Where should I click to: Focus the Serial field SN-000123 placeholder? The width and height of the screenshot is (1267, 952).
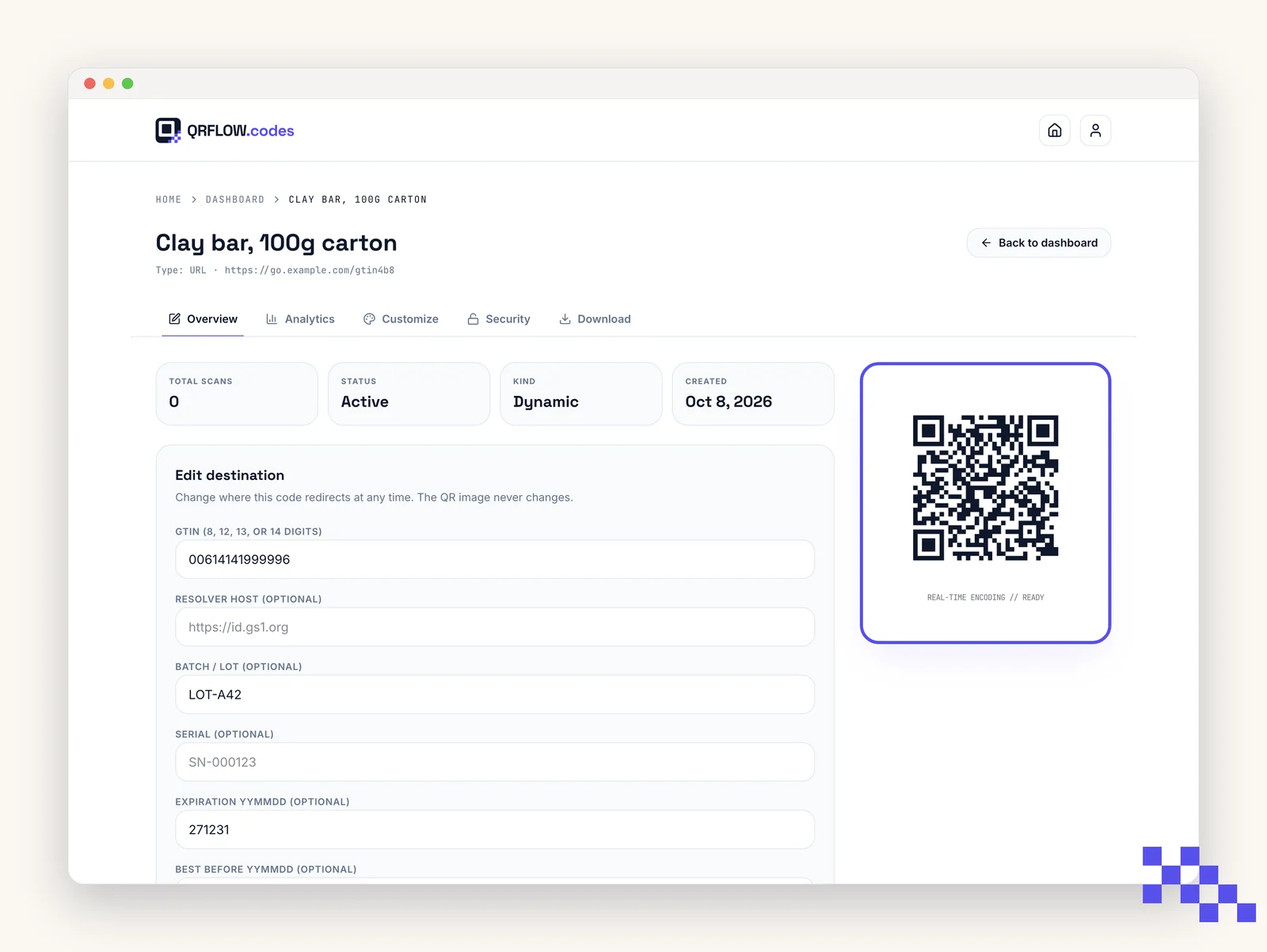495,762
